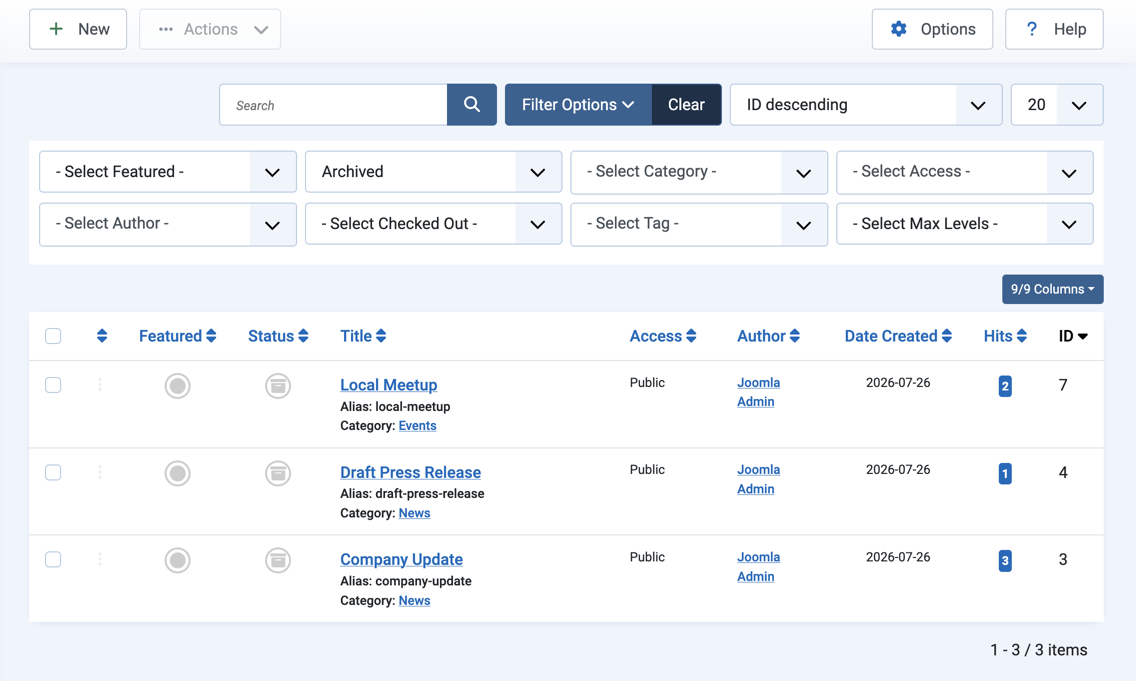Open News category link under Draft Press Release
Image resolution: width=1138 pixels, height=681 pixels.
[414, 513]
